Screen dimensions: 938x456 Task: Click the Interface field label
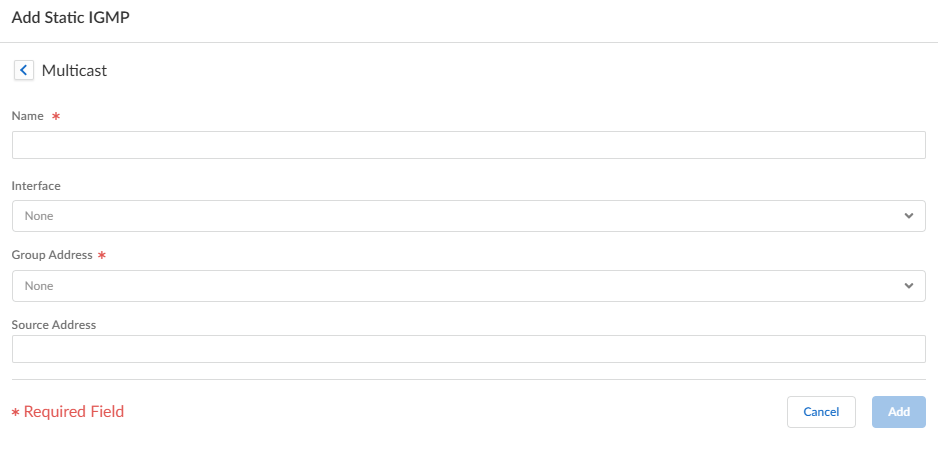(36, 186)
